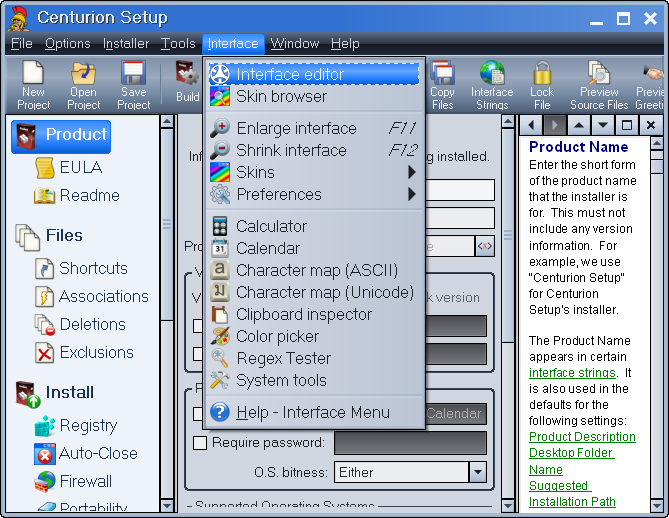
Task: Open Character map (Unicode)
Action: coord(314,293)
